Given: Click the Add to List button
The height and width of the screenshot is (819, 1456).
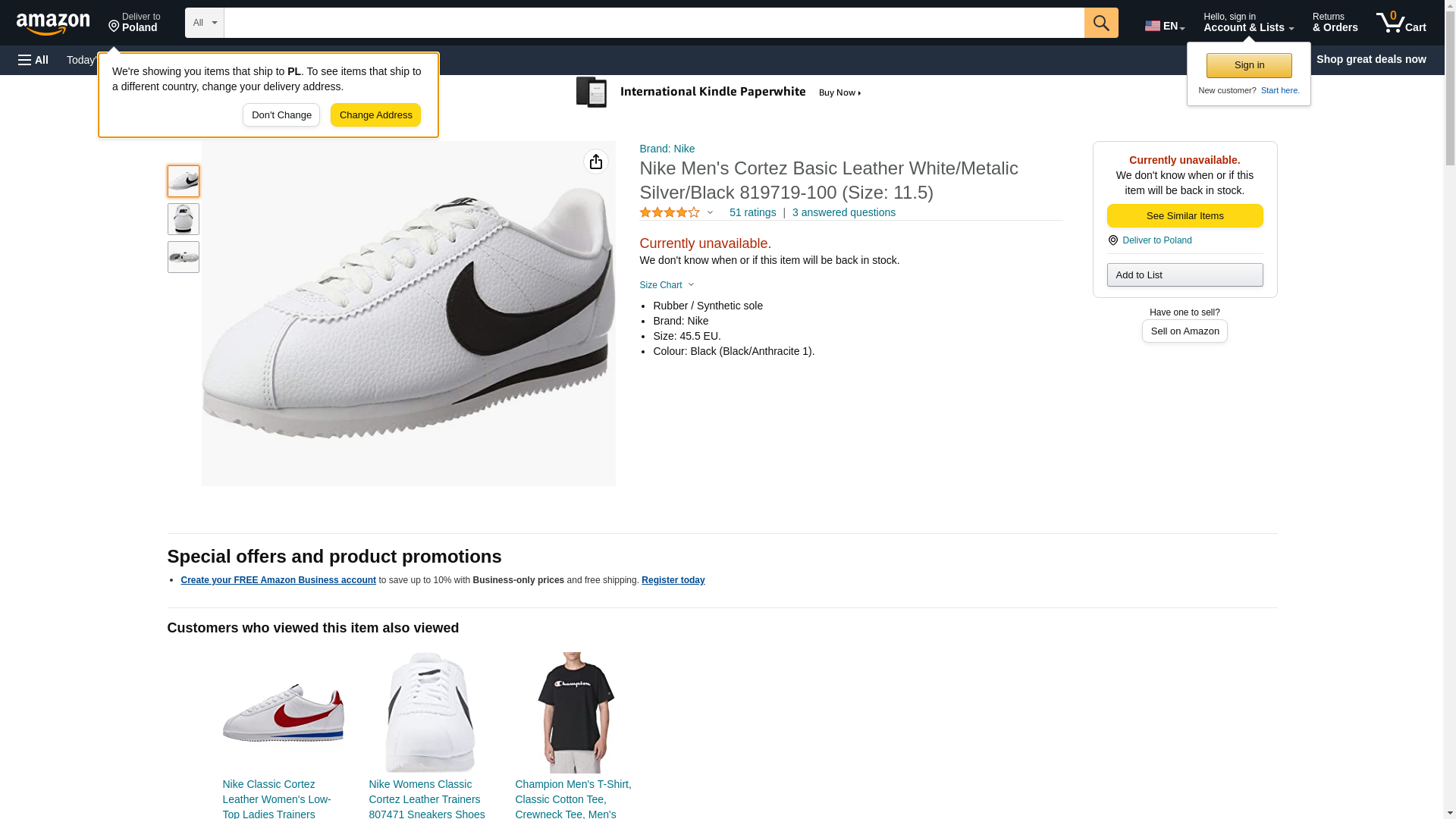Looking at the screenshot, I should tap(1185, 275).
